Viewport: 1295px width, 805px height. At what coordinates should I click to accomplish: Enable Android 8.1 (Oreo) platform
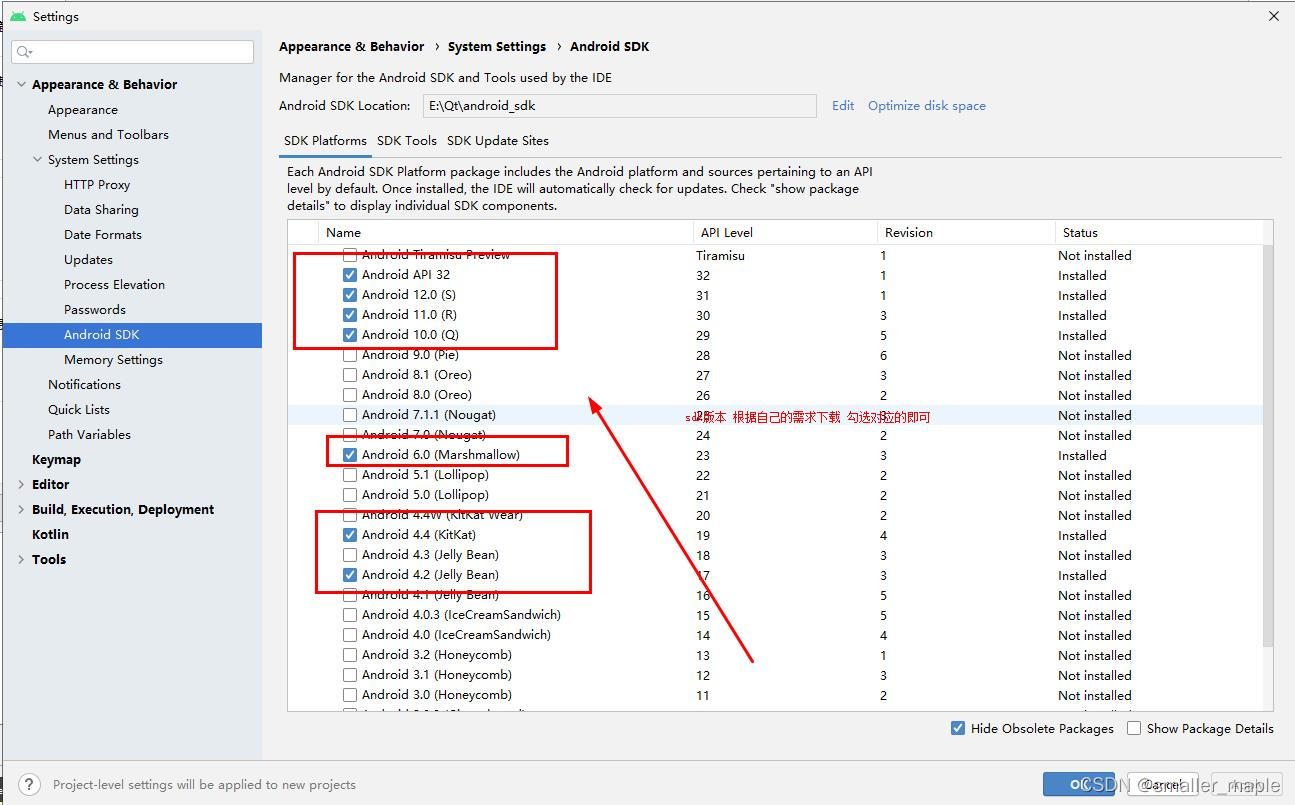350,375
